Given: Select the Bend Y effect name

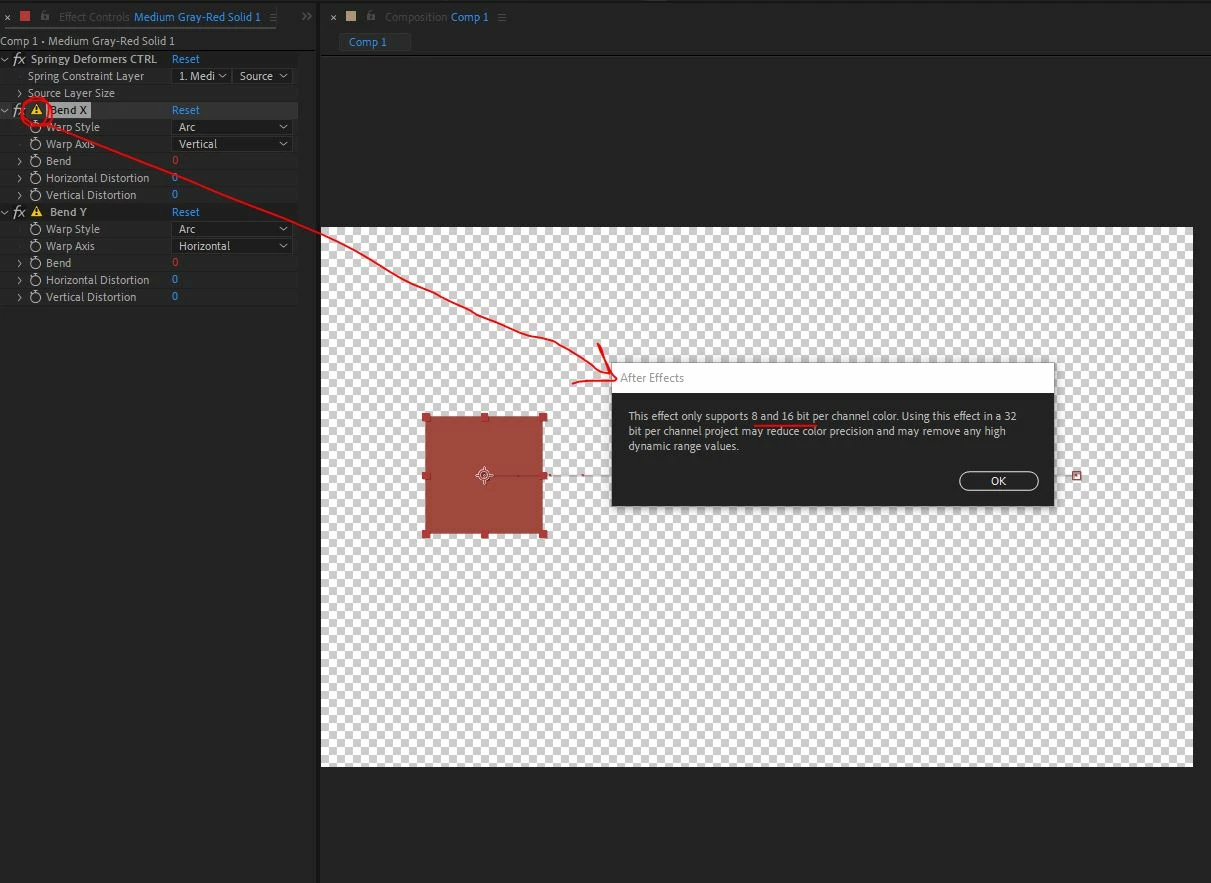Looking at the screenshot, I should coord(69,212).
